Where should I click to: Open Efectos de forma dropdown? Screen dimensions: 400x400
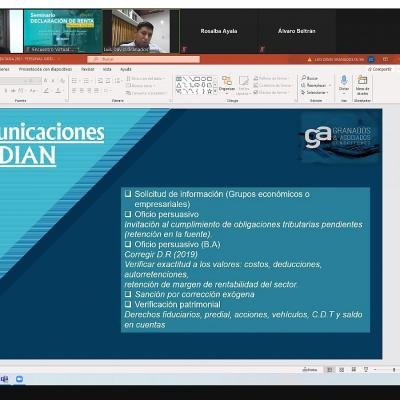click(x=272, y=92)
